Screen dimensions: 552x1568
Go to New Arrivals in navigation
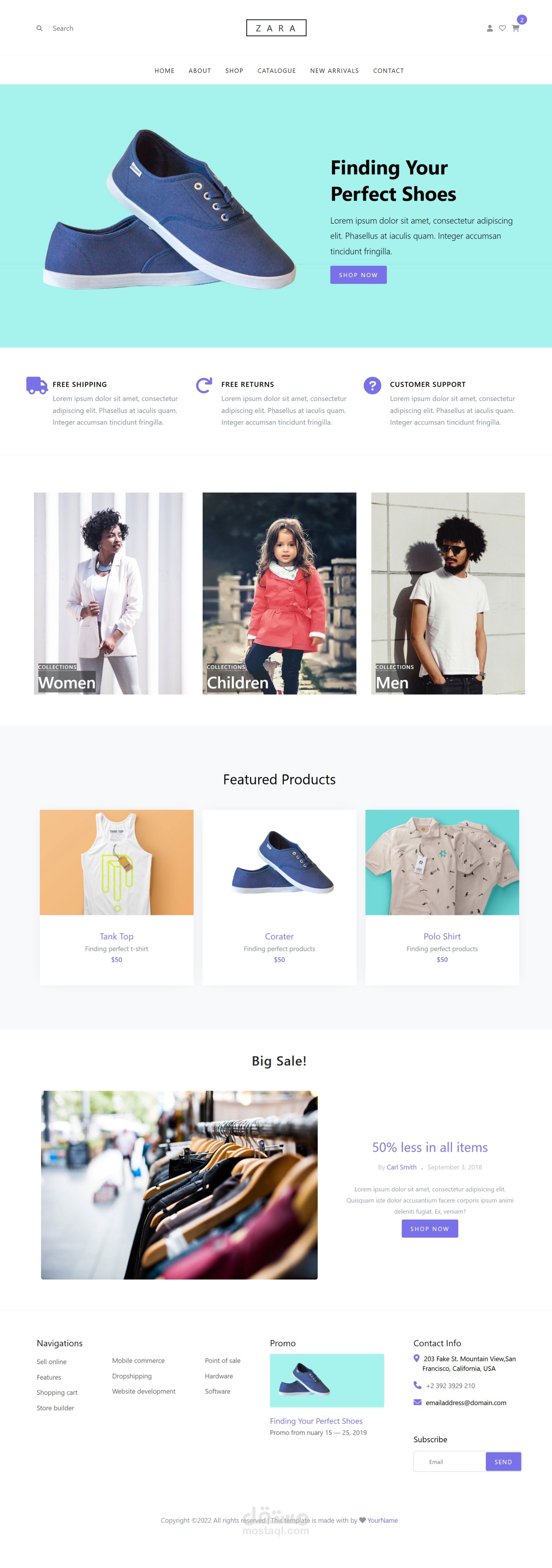click(334, 70)
